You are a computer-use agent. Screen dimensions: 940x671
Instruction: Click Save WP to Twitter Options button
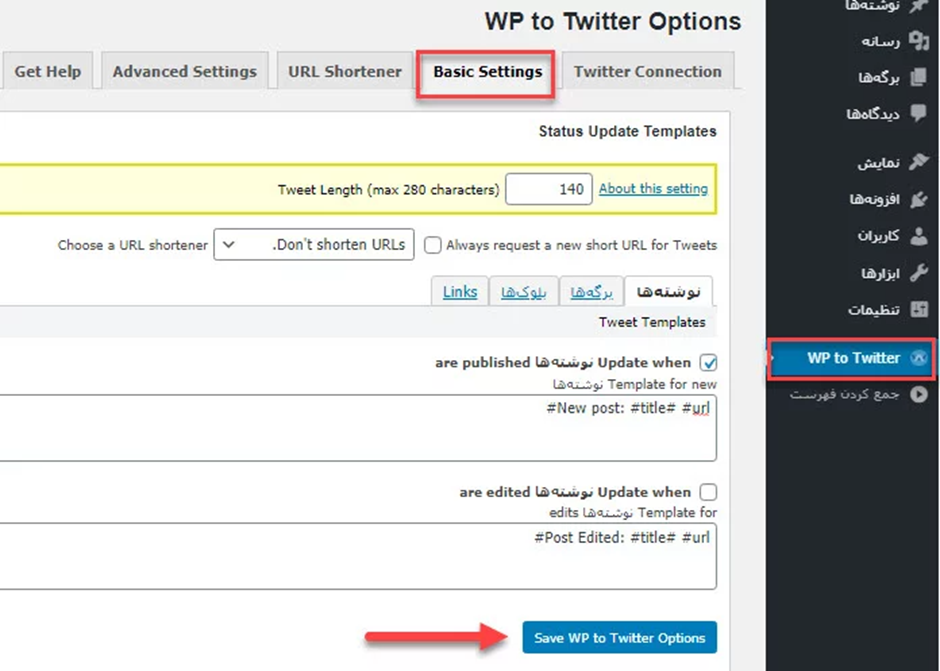tap(619, 637)
